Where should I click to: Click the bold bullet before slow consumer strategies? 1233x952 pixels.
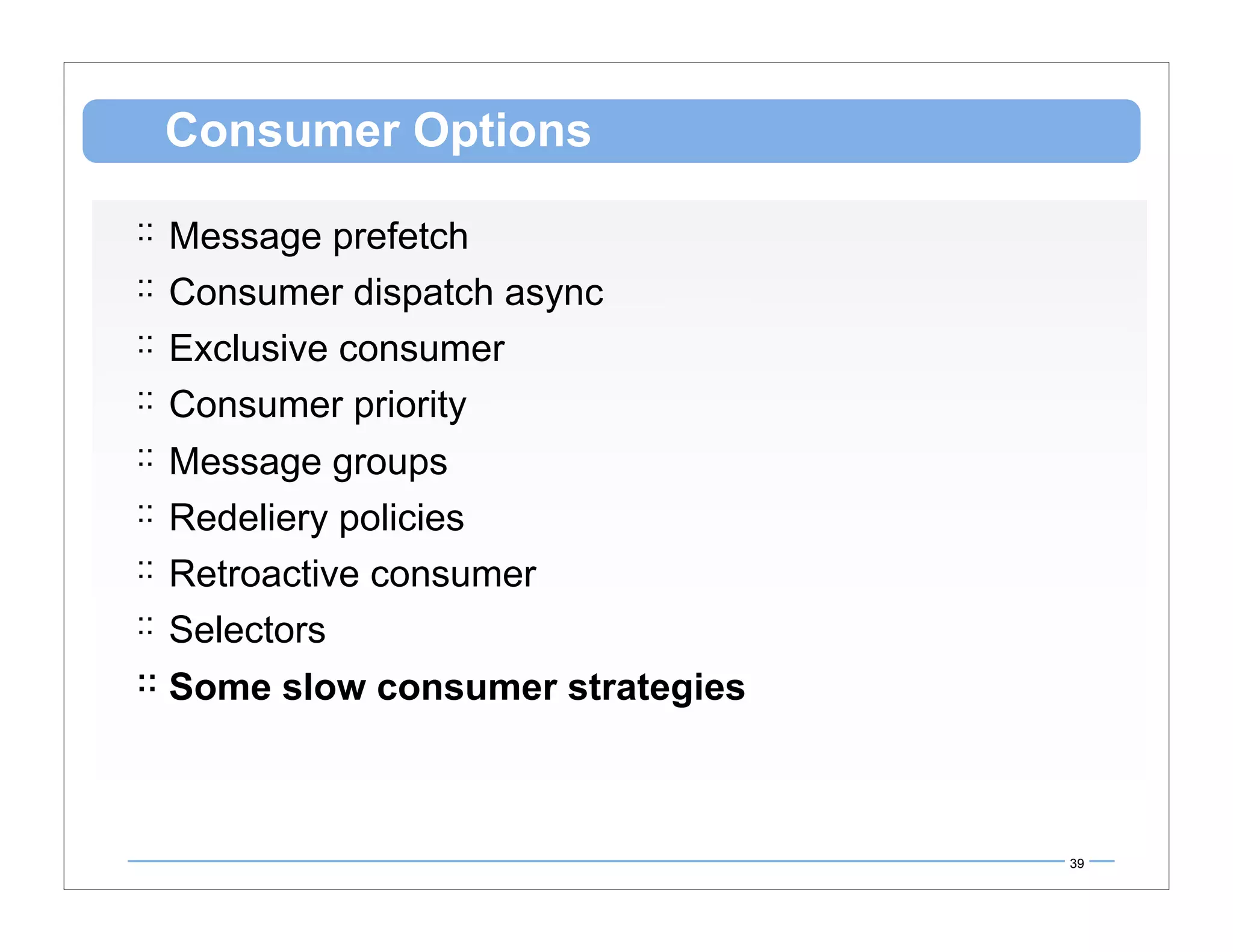[146, 683]
